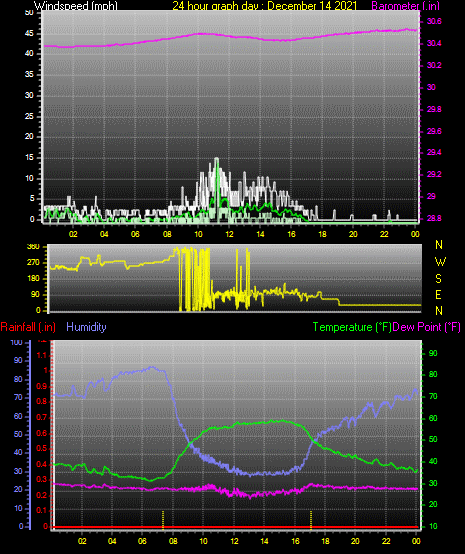Click the N compass label at top
The width and height of the screenshot is (465, 554).
(x=439, y=244)
